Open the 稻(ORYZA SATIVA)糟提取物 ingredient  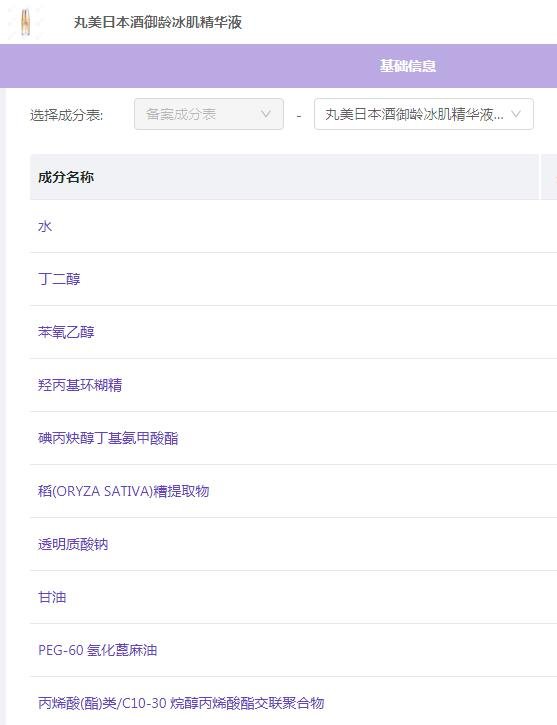point(123,491)
